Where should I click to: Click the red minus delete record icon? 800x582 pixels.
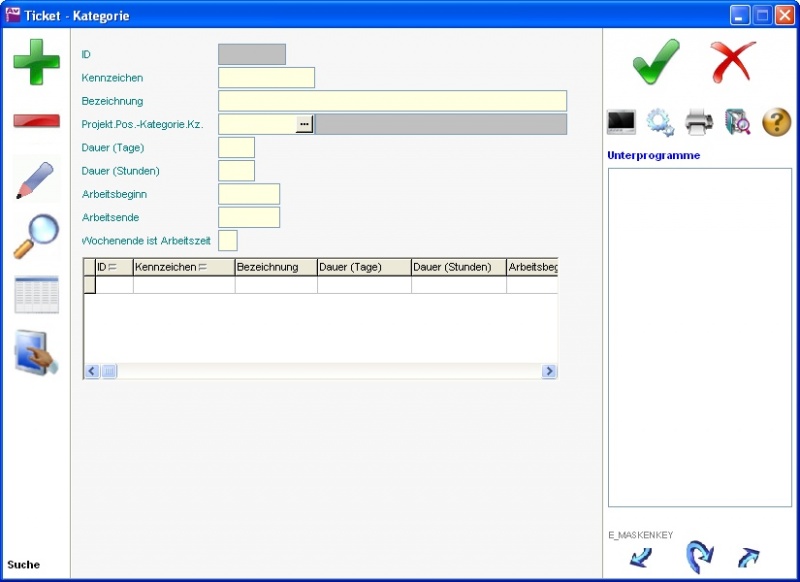[x=36, y=121]
